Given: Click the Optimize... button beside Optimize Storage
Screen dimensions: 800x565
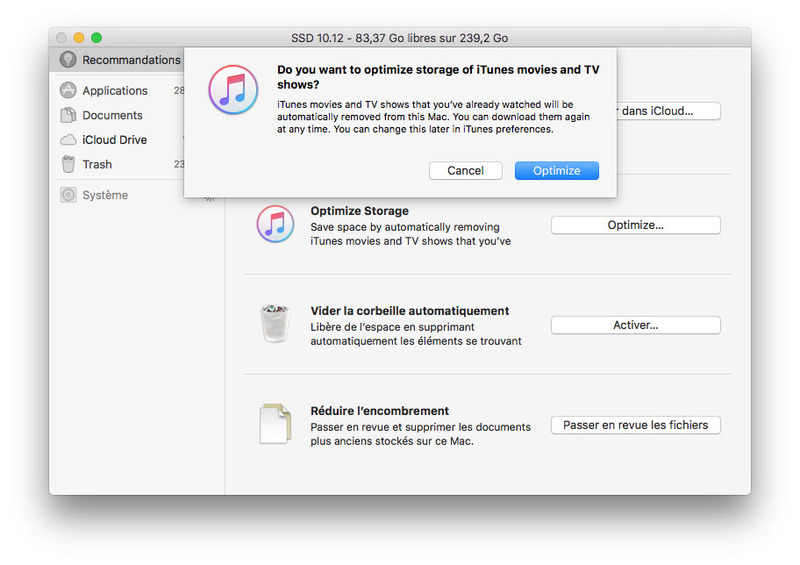Looking at the screenshot, I should coord(636,225).
